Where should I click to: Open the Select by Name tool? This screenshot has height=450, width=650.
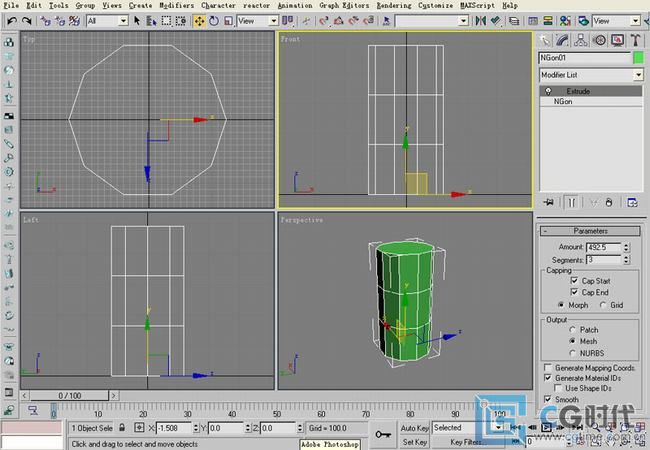[x=151, y=20]
